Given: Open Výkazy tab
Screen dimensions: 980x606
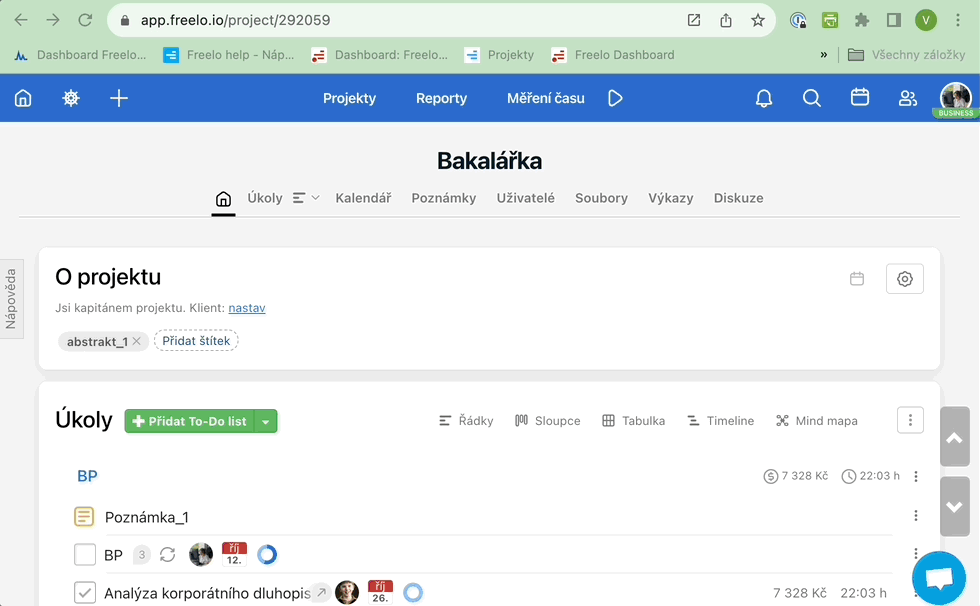Looking at the screenshot, I should click(671, 198).
